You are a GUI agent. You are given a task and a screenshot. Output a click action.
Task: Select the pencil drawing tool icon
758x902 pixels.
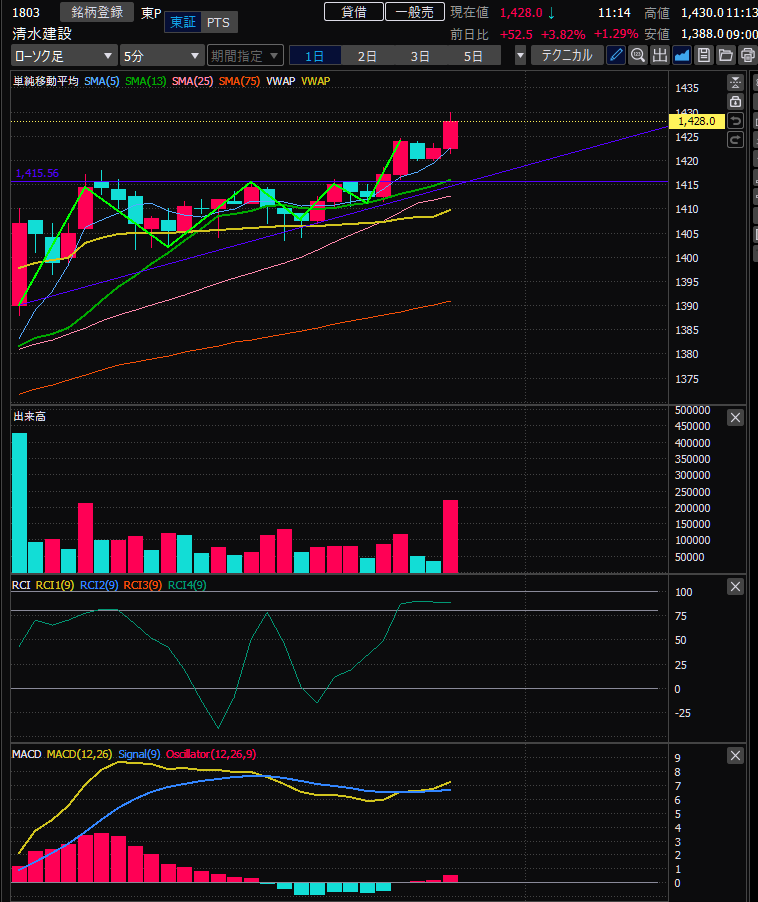pyautogui.click(x=617, y=55)
